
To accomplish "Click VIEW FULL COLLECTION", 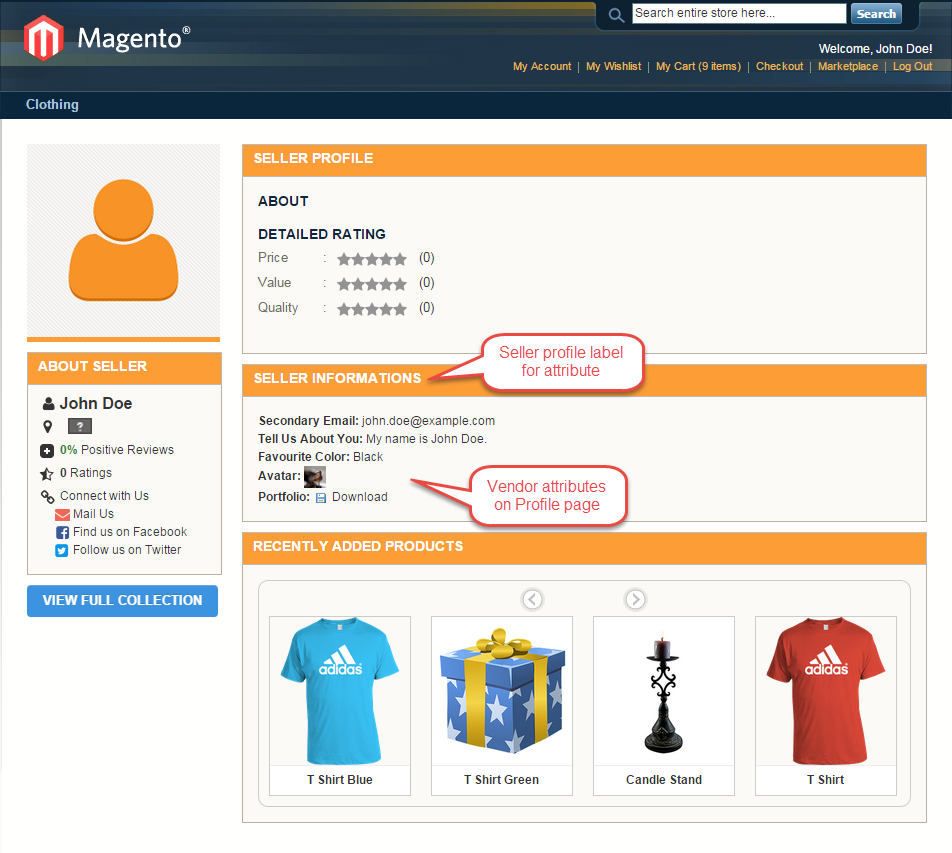I will click(x=122, y=600).
